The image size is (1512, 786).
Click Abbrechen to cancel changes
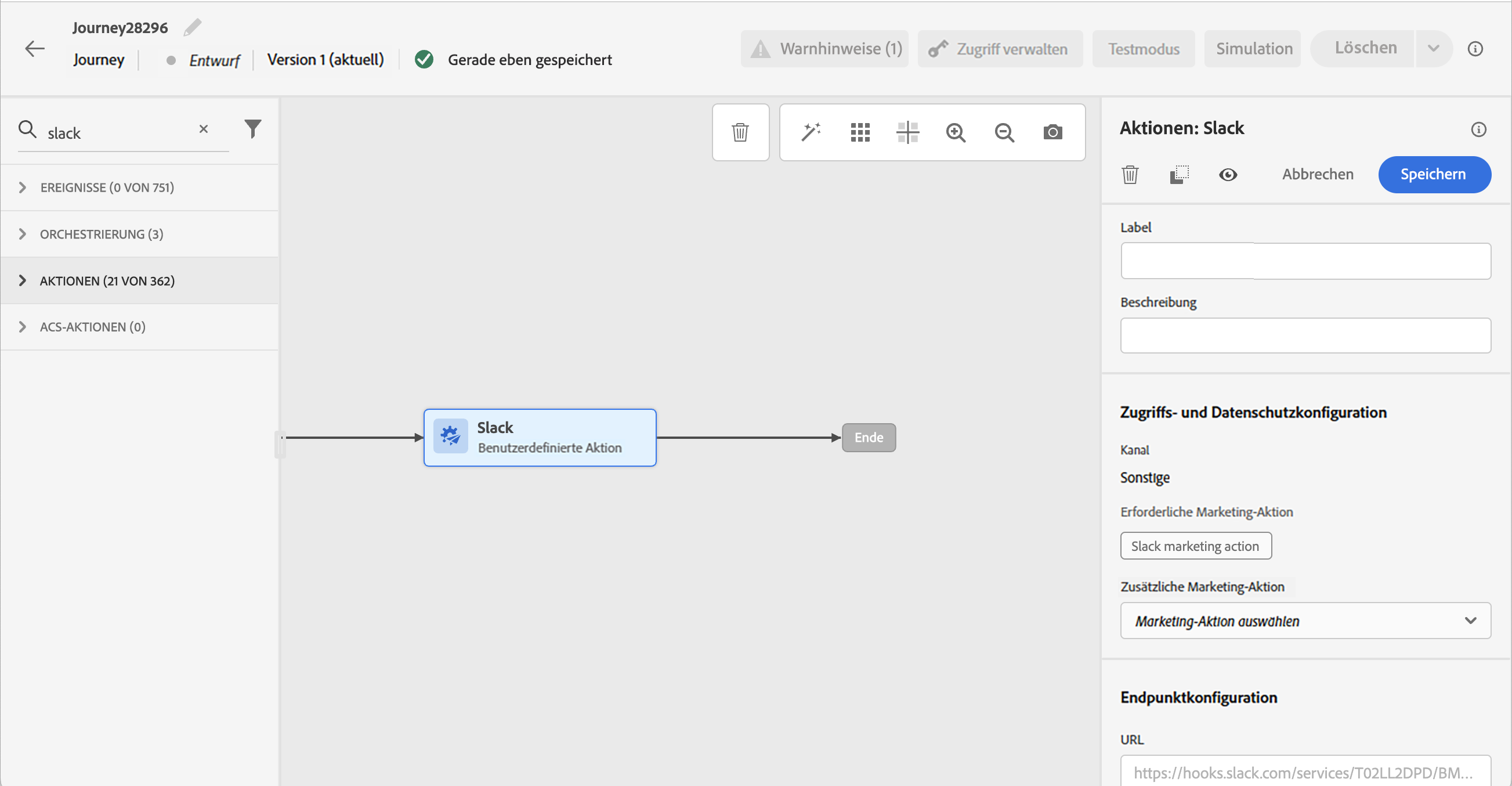1317,175
